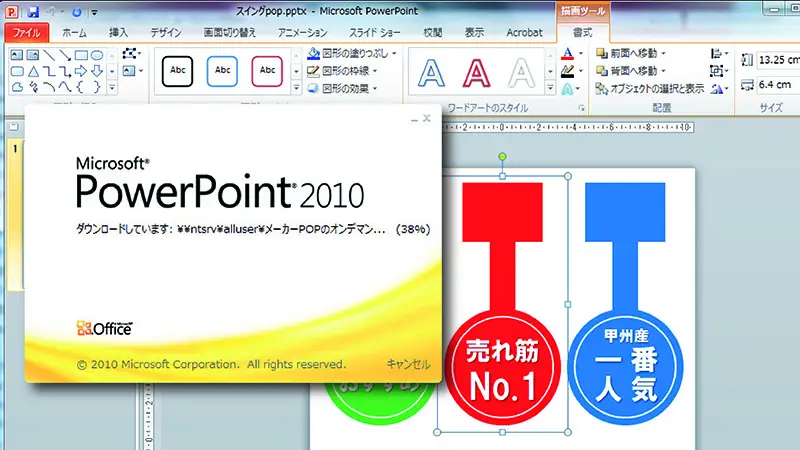
Task: Open the Customize Quick Access Toolbar dropdown
Action: click(x=94, y=12)
